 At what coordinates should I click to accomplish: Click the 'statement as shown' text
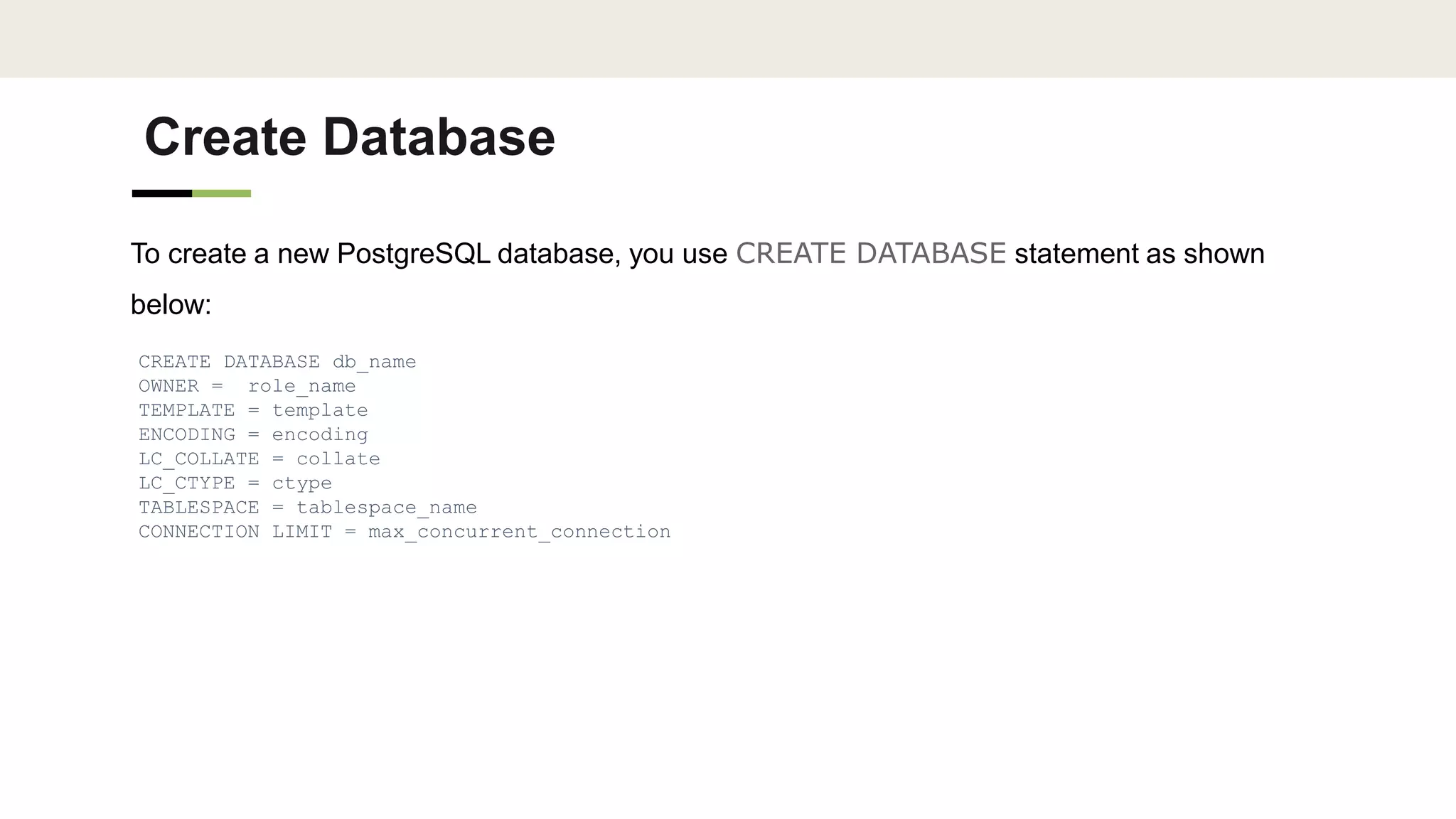pos(1139,254)
